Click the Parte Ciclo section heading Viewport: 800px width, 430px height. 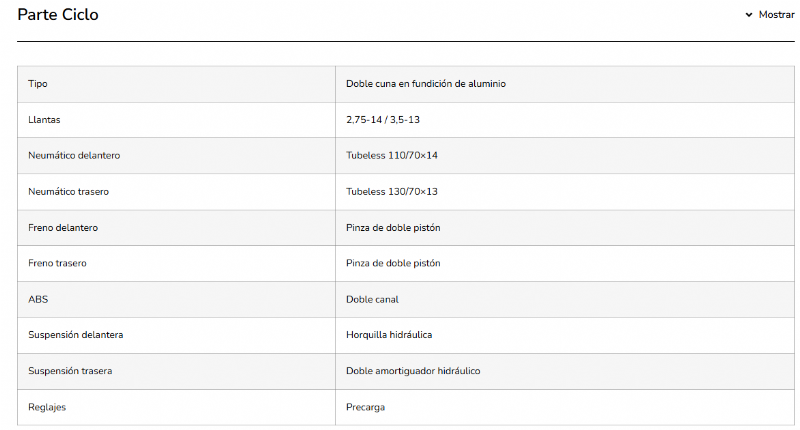[x=58, y=15]
